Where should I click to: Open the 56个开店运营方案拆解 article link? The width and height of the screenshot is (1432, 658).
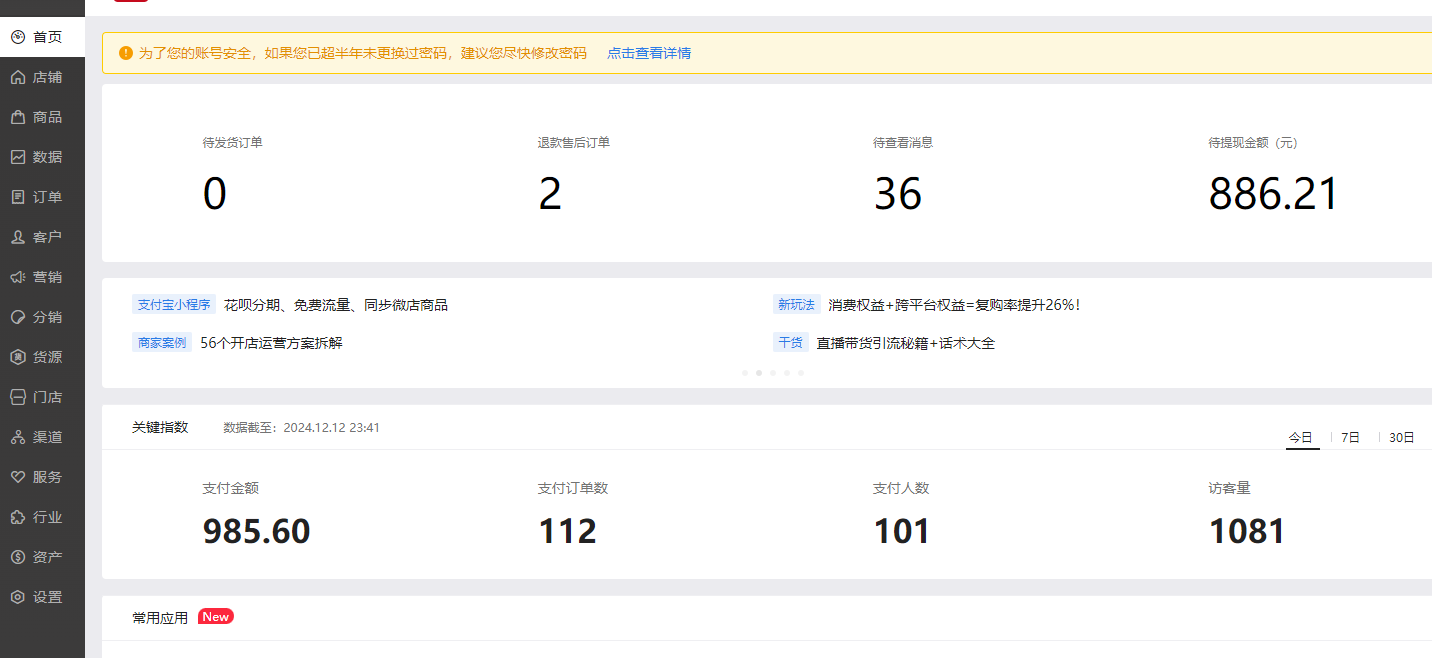271,343
